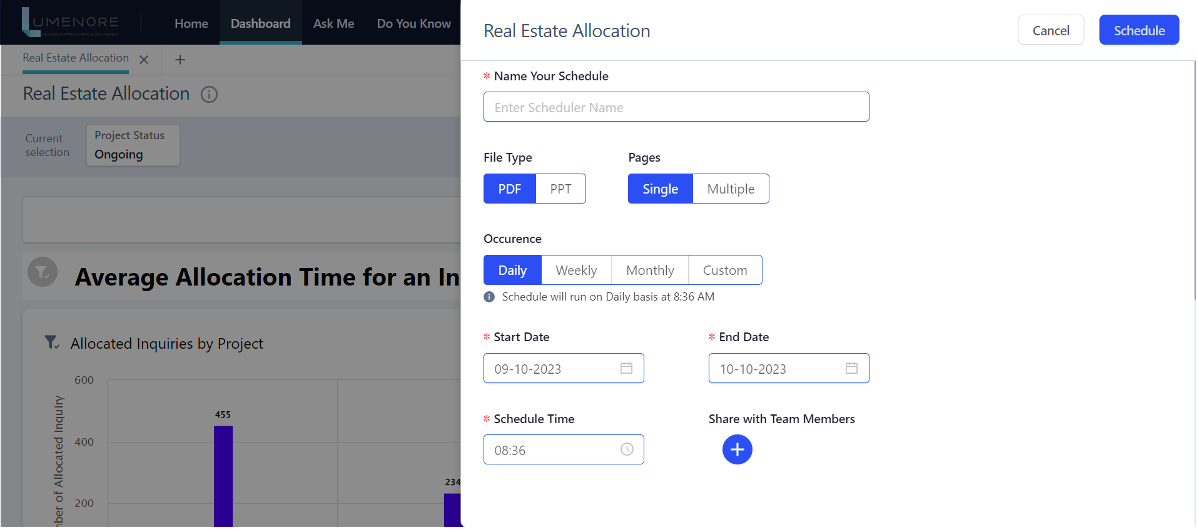Screen dimensions: 1198x530
Task: Click the round filter icon beside Average Allocation Time
Action: [x=42, y=272]
